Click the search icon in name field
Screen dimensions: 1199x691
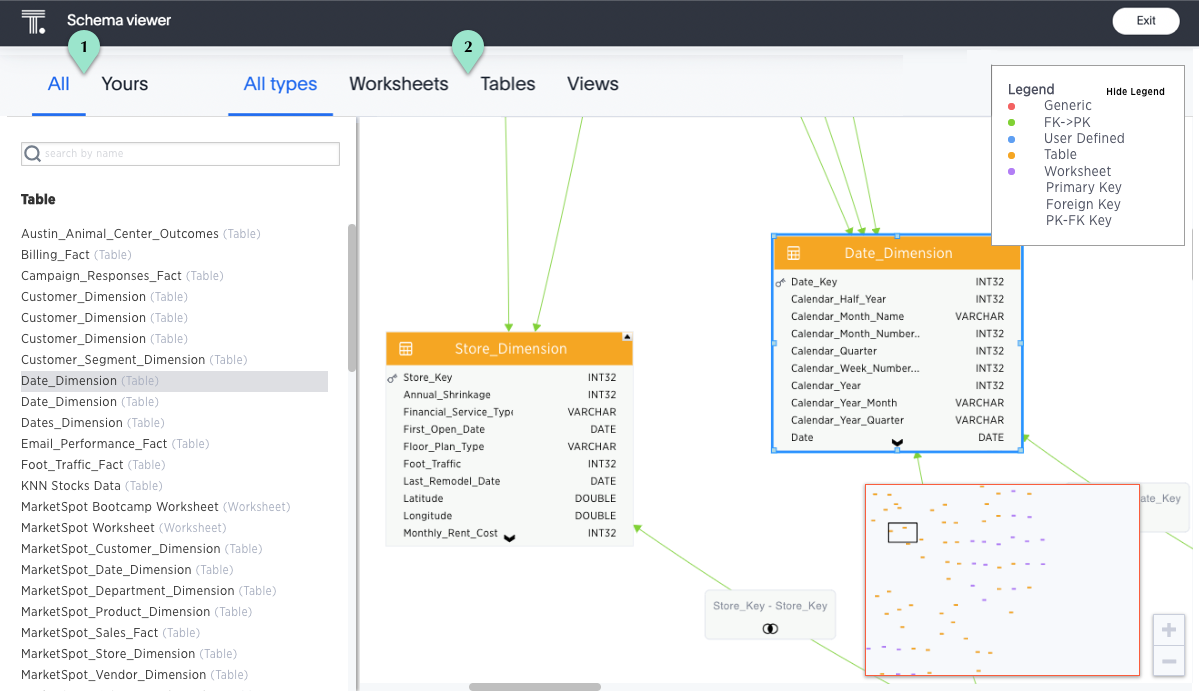(32, 153)
